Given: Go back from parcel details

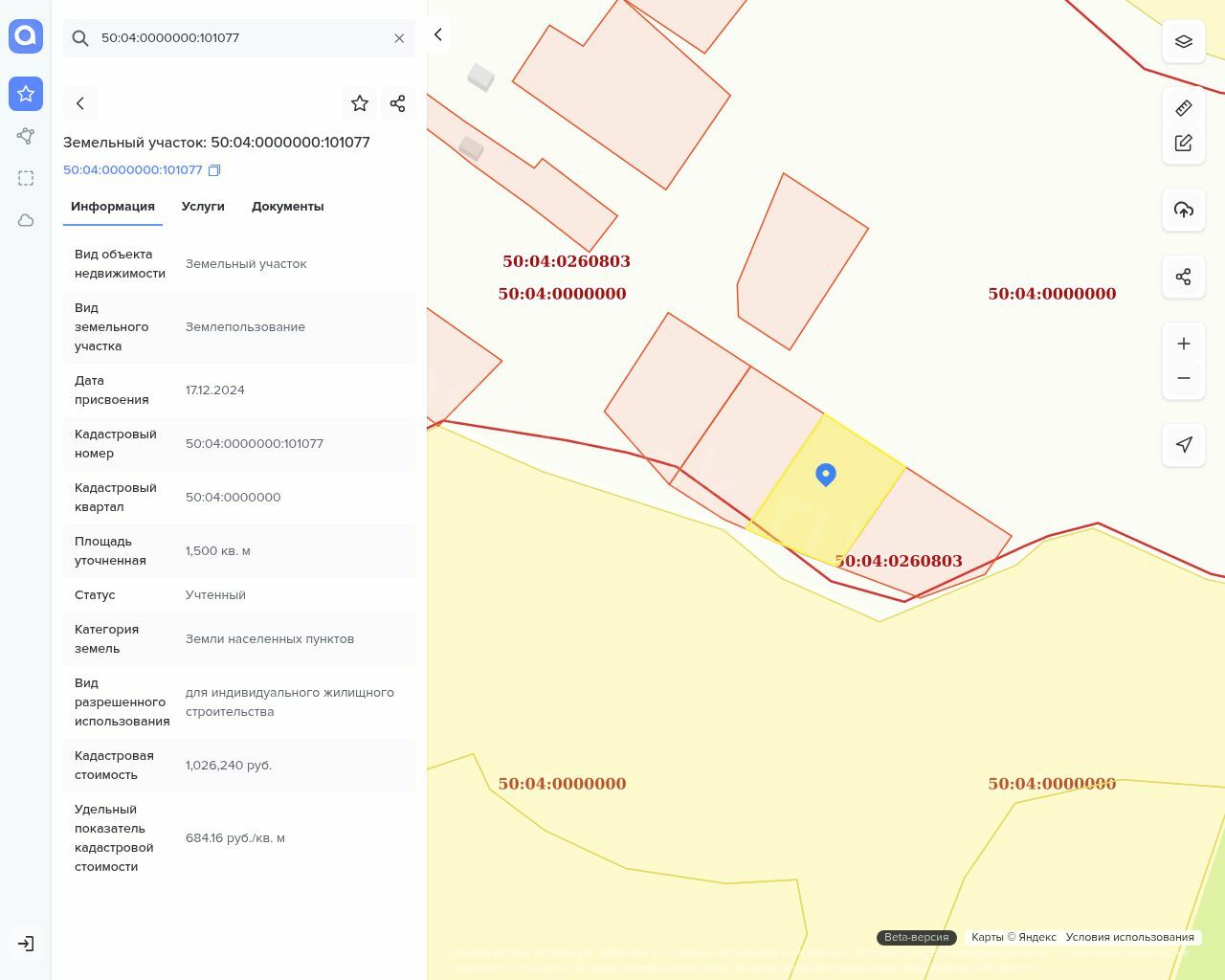Looking at the screenshot, I should click(80, 103).
